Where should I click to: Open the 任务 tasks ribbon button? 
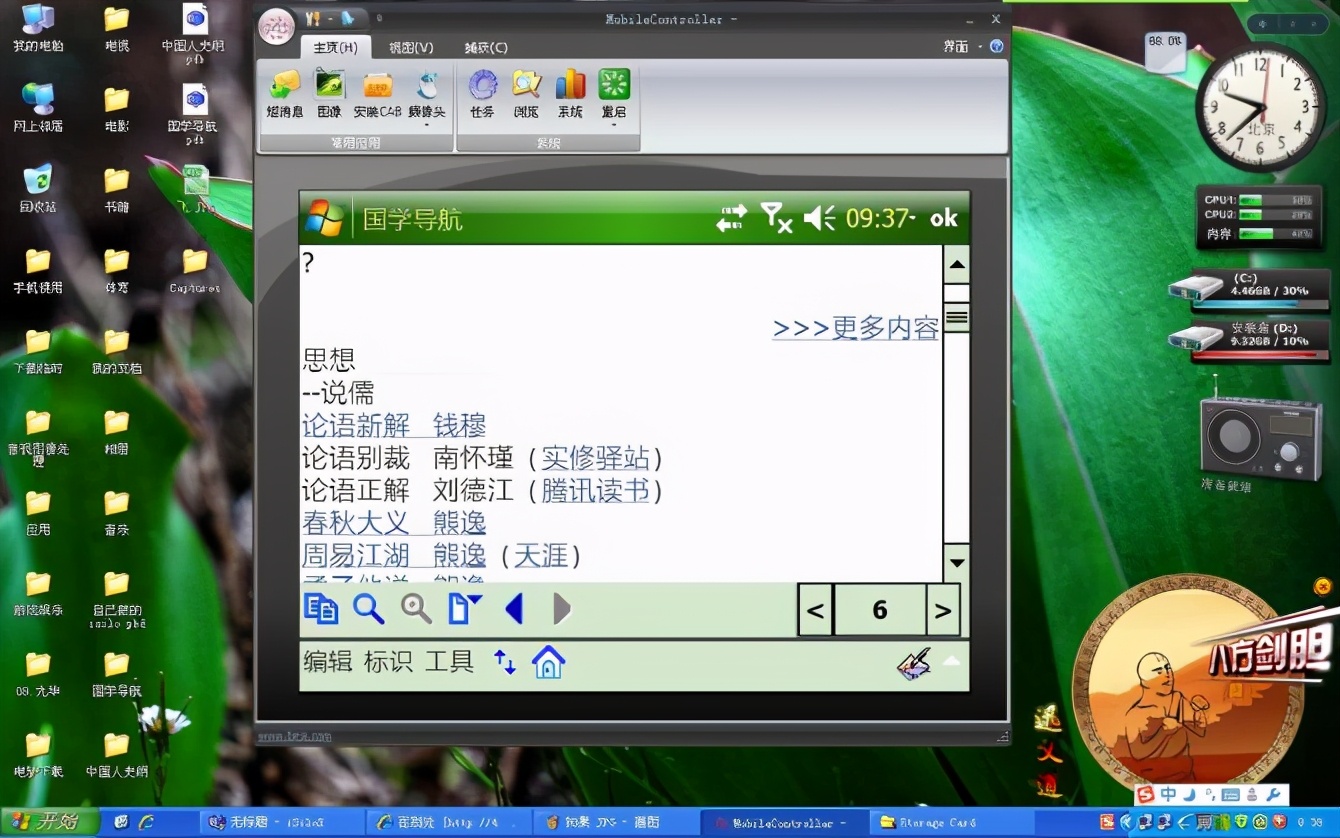(x=483, y=95)
